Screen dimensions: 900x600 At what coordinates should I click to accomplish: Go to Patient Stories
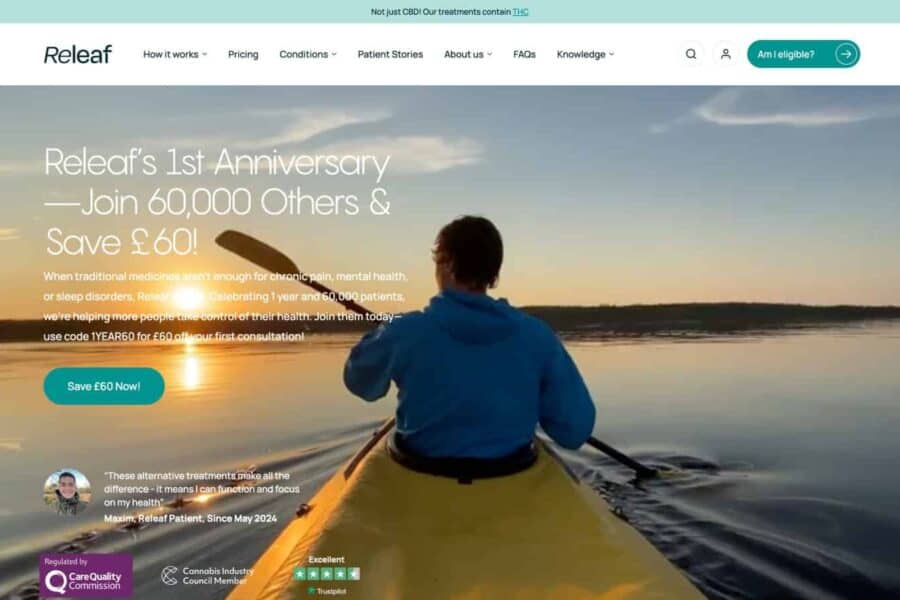(390, 54)
